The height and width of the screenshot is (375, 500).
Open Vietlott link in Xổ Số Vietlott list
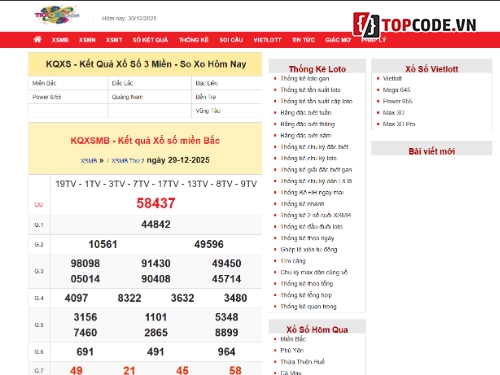[x=392, y=78]
